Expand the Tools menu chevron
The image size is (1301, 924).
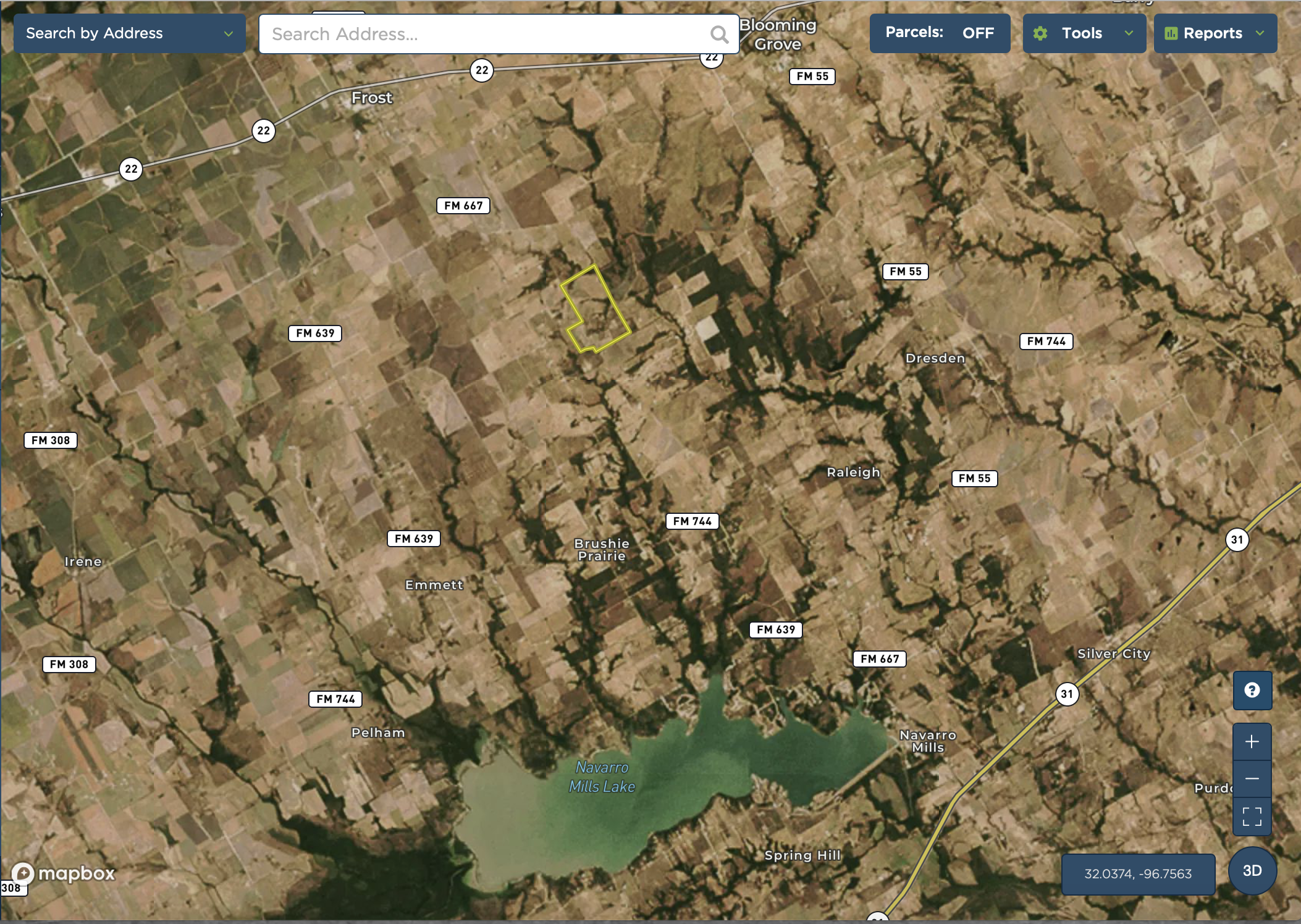[1129, 33]
